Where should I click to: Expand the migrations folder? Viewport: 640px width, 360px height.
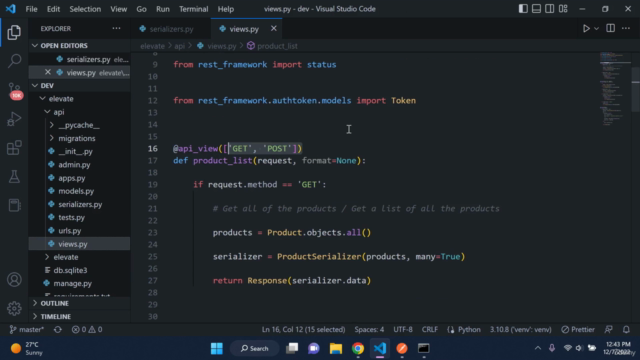point(80,138)
